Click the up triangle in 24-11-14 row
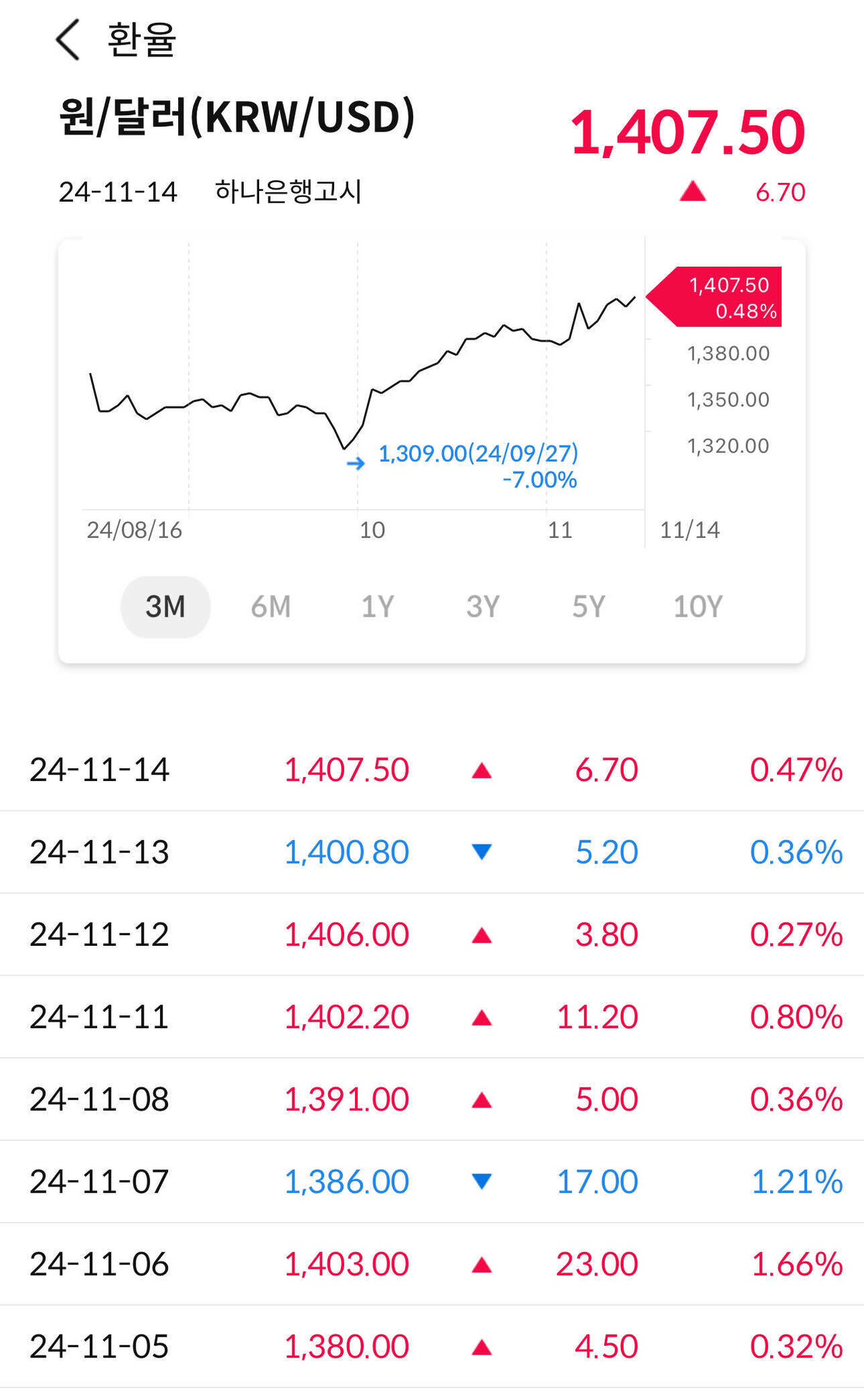Viewport: 864px width, 1400px height. pos(481,770)
